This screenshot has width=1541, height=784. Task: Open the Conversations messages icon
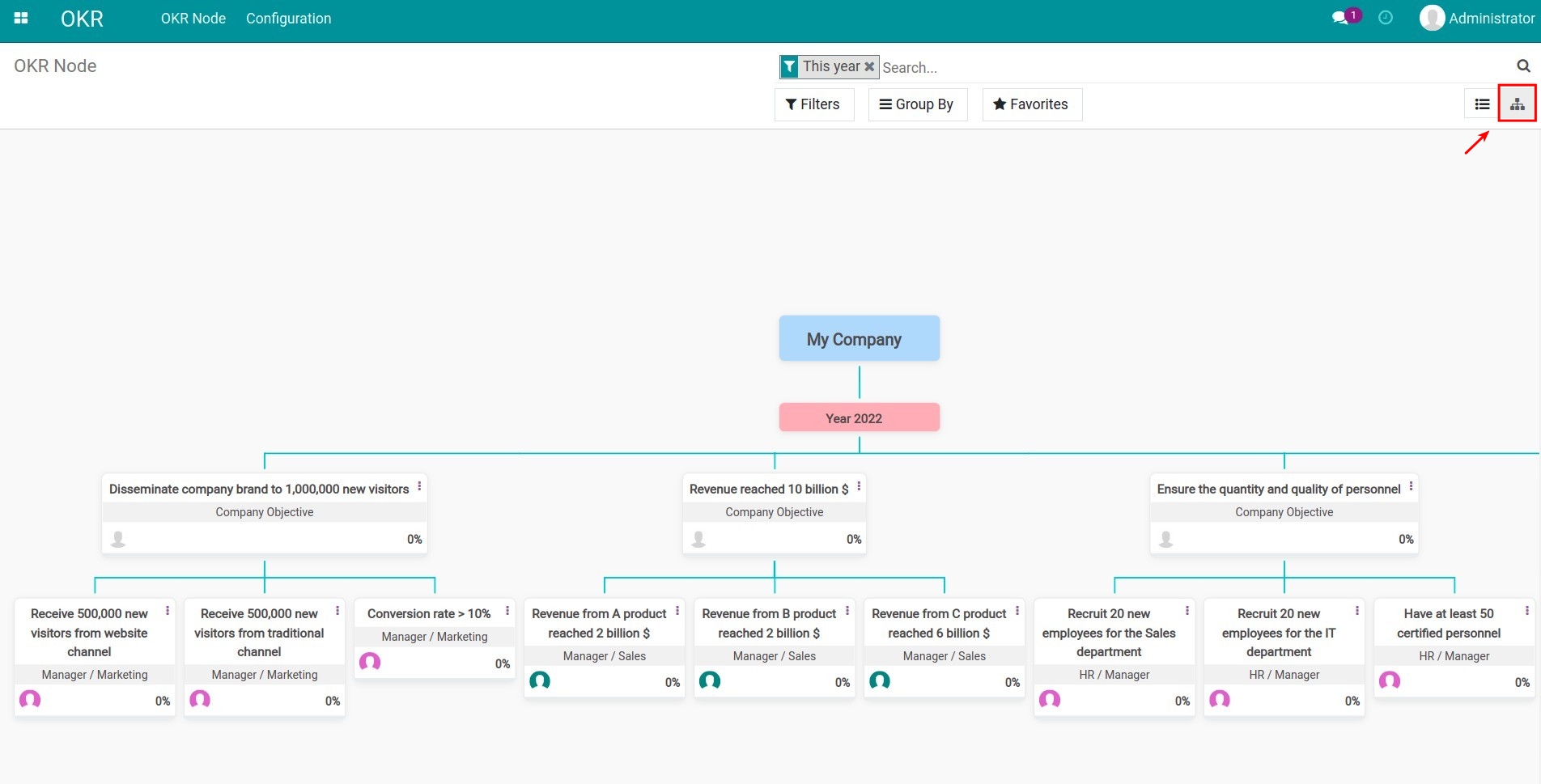coord(1339,15)
